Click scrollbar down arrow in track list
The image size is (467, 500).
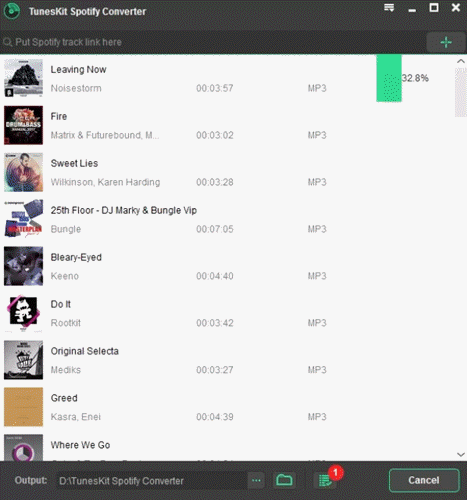461,455
